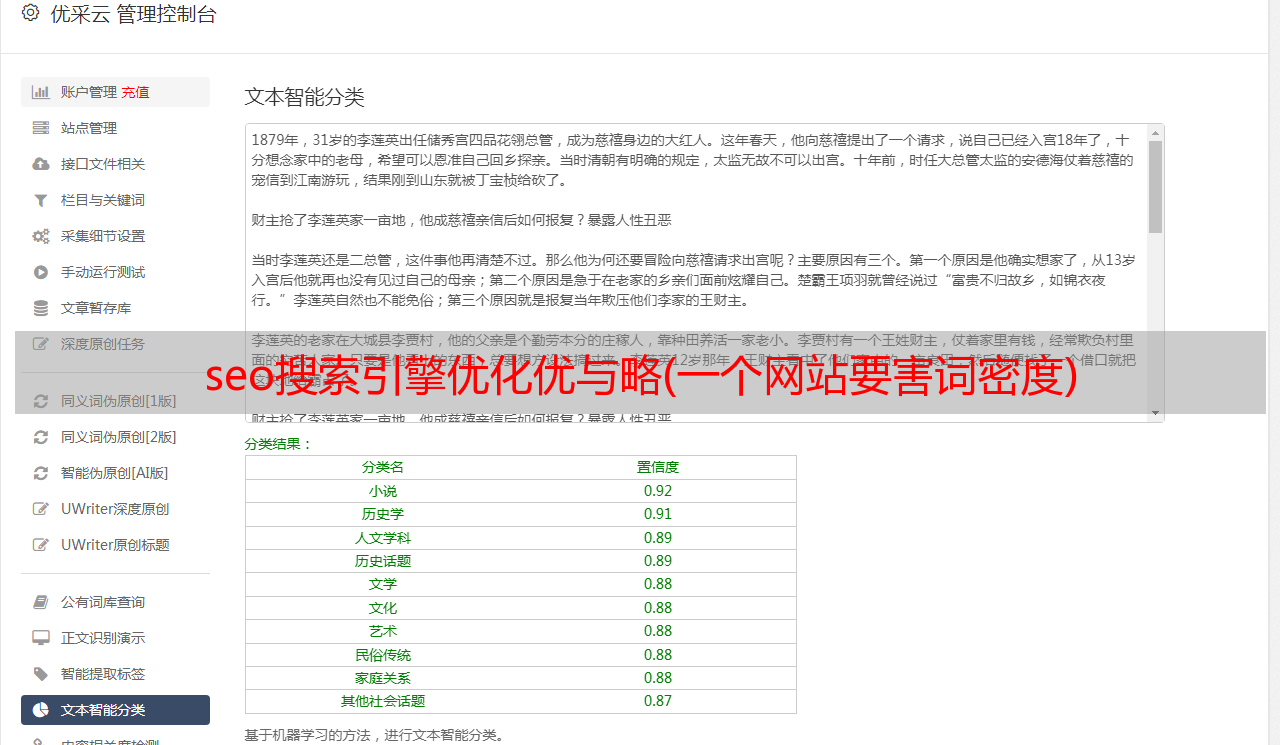This screenshot has height=745, width=1280.
Task: Click the filter icon for 栏目与关键词
Action: 41,200
